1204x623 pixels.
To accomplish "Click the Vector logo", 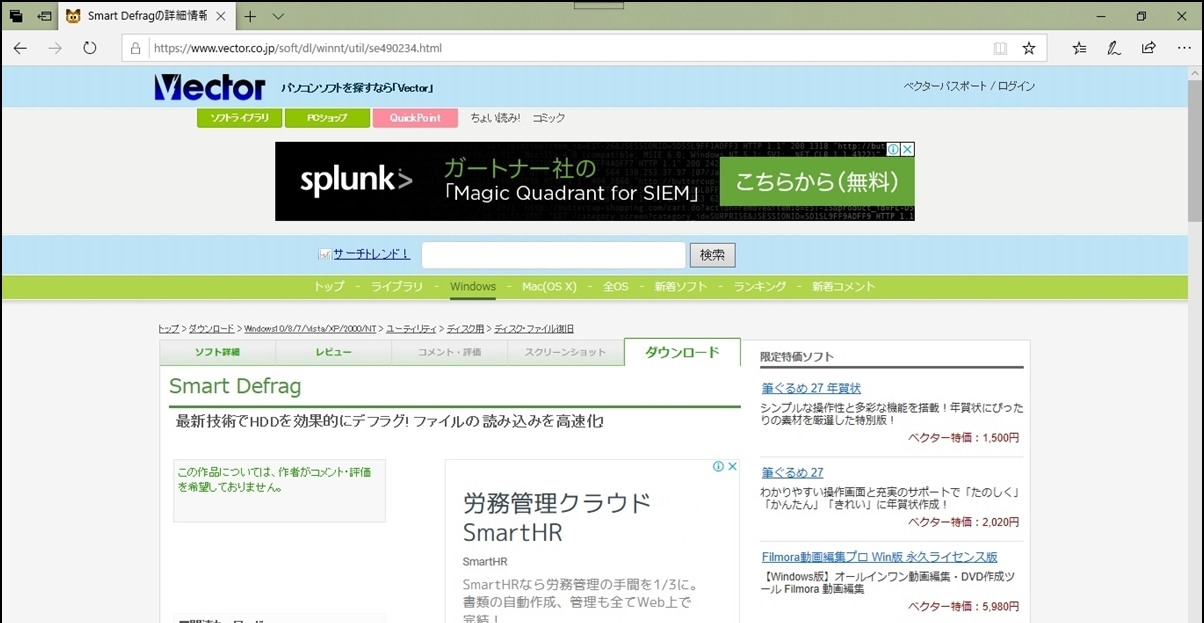I will (x=210, y=87).
